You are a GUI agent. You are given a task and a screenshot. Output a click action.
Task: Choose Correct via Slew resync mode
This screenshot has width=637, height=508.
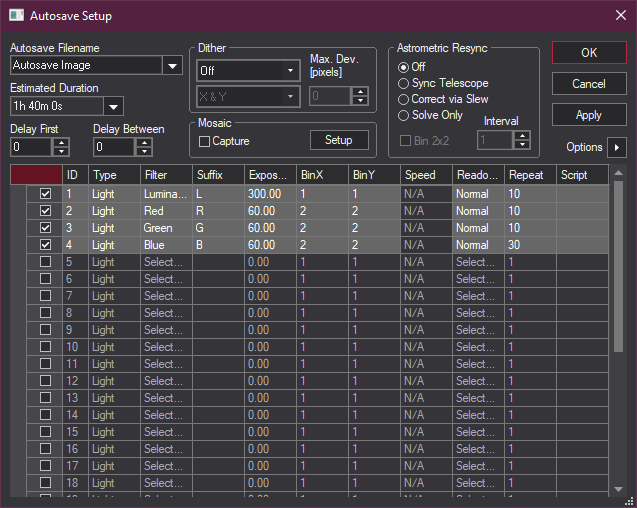[x=404, y=99]
